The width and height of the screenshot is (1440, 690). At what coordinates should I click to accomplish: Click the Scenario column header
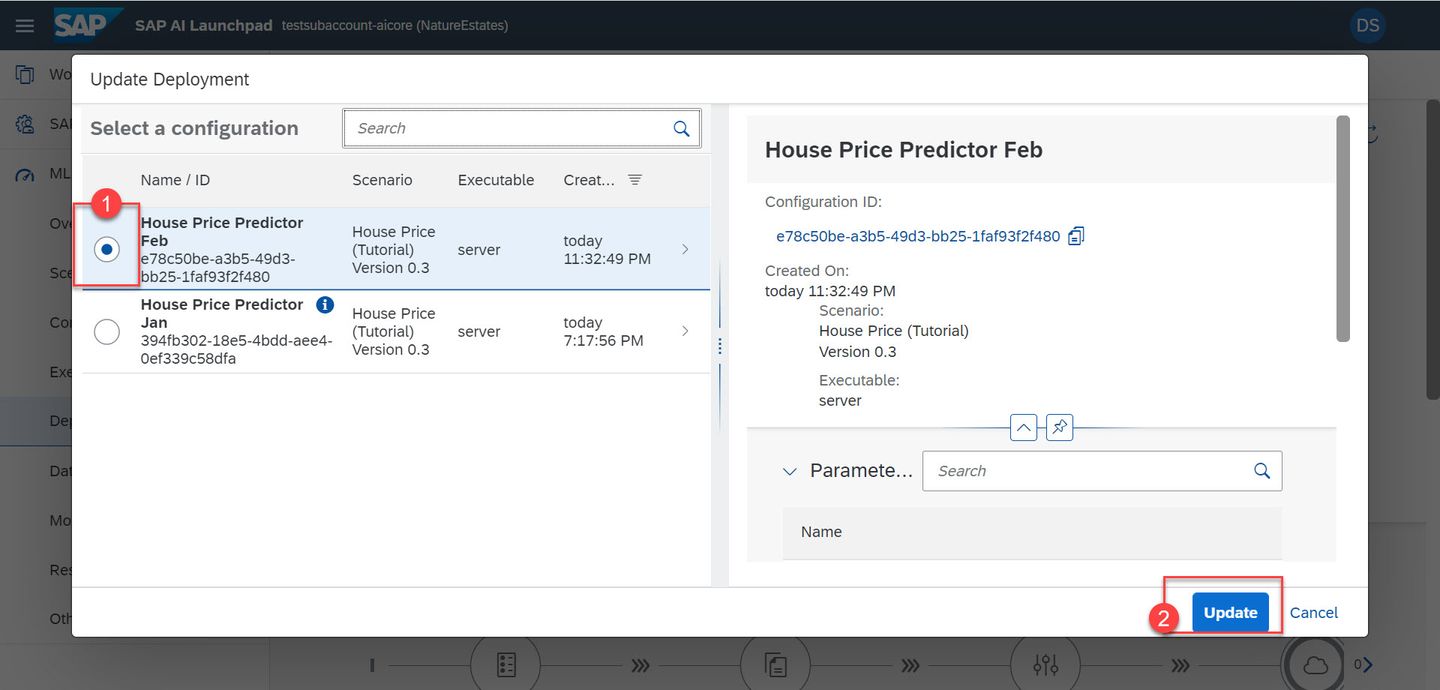(x=382, y=180)
